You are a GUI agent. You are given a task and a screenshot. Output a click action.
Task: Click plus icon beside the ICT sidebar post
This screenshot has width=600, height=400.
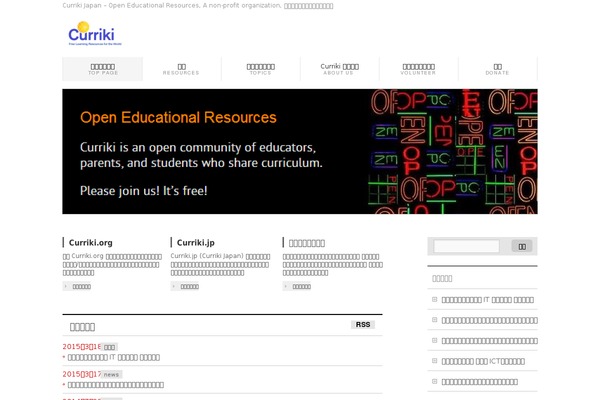pyautogui.click(x=434, y=361)
